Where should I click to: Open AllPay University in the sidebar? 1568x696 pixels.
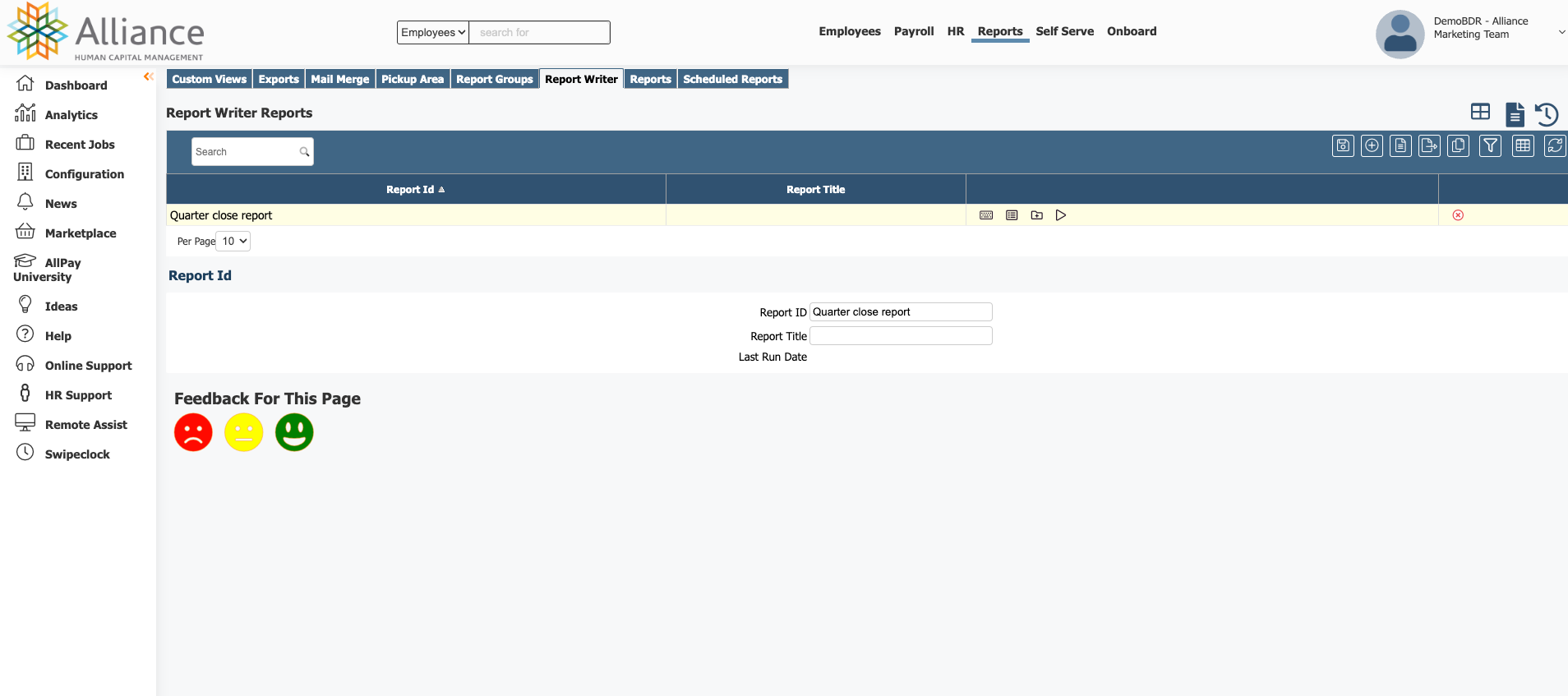point(48,269)
